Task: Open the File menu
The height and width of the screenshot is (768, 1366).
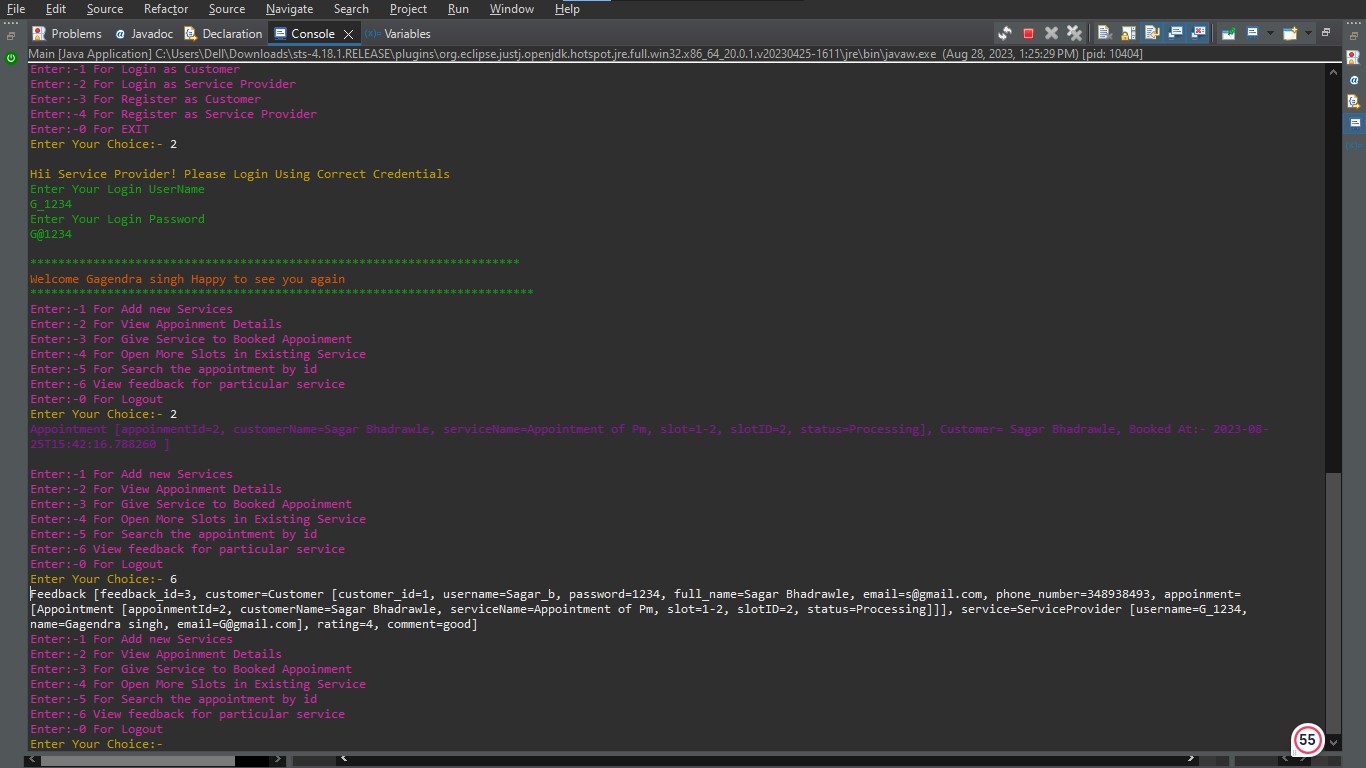Action: tap(16, 9)
